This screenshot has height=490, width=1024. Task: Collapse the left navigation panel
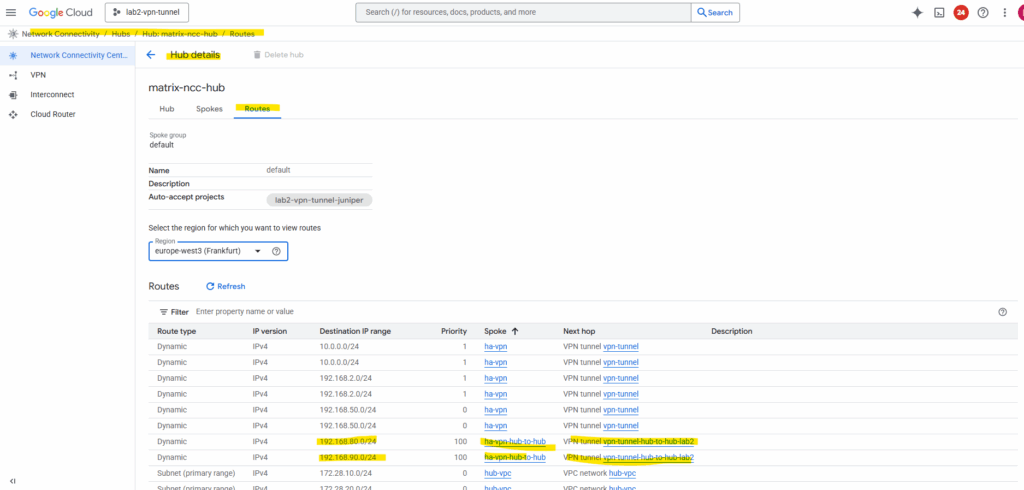(12, 481)
